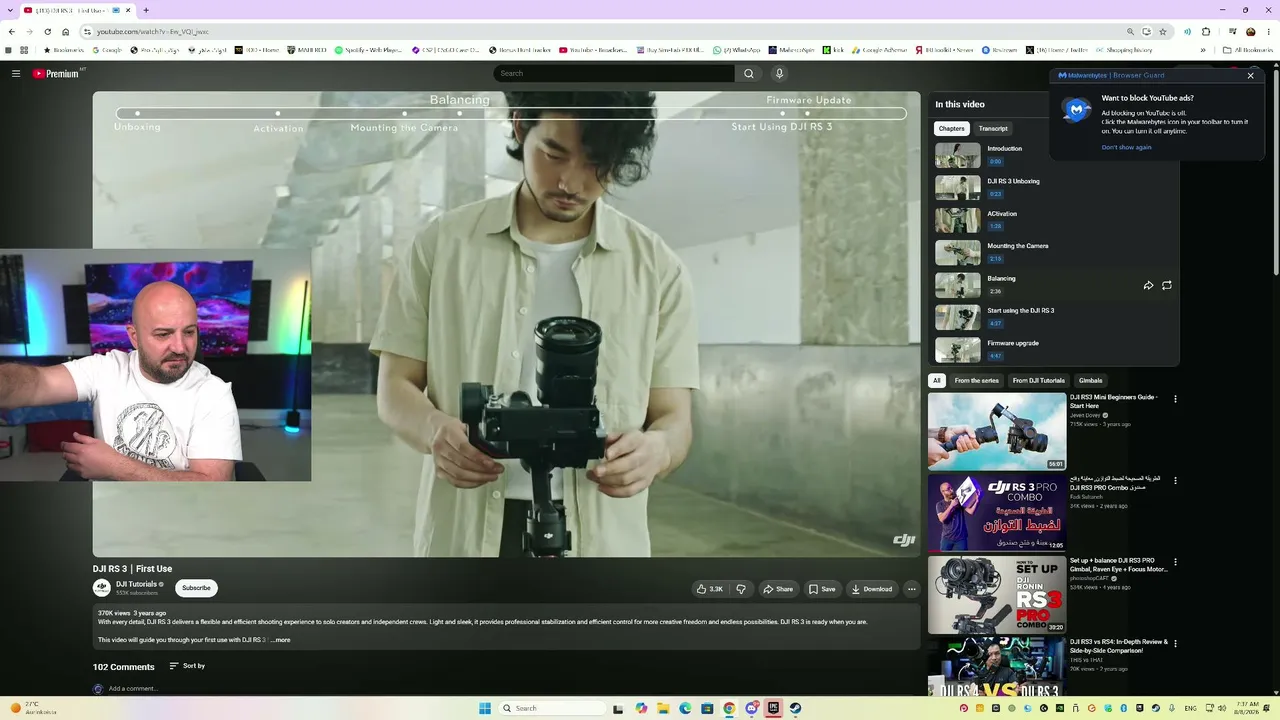Viewport: 1280px width, 720px height.
Task: Subscribe to DJI Tutorials channel
Action: click(196, 588)
